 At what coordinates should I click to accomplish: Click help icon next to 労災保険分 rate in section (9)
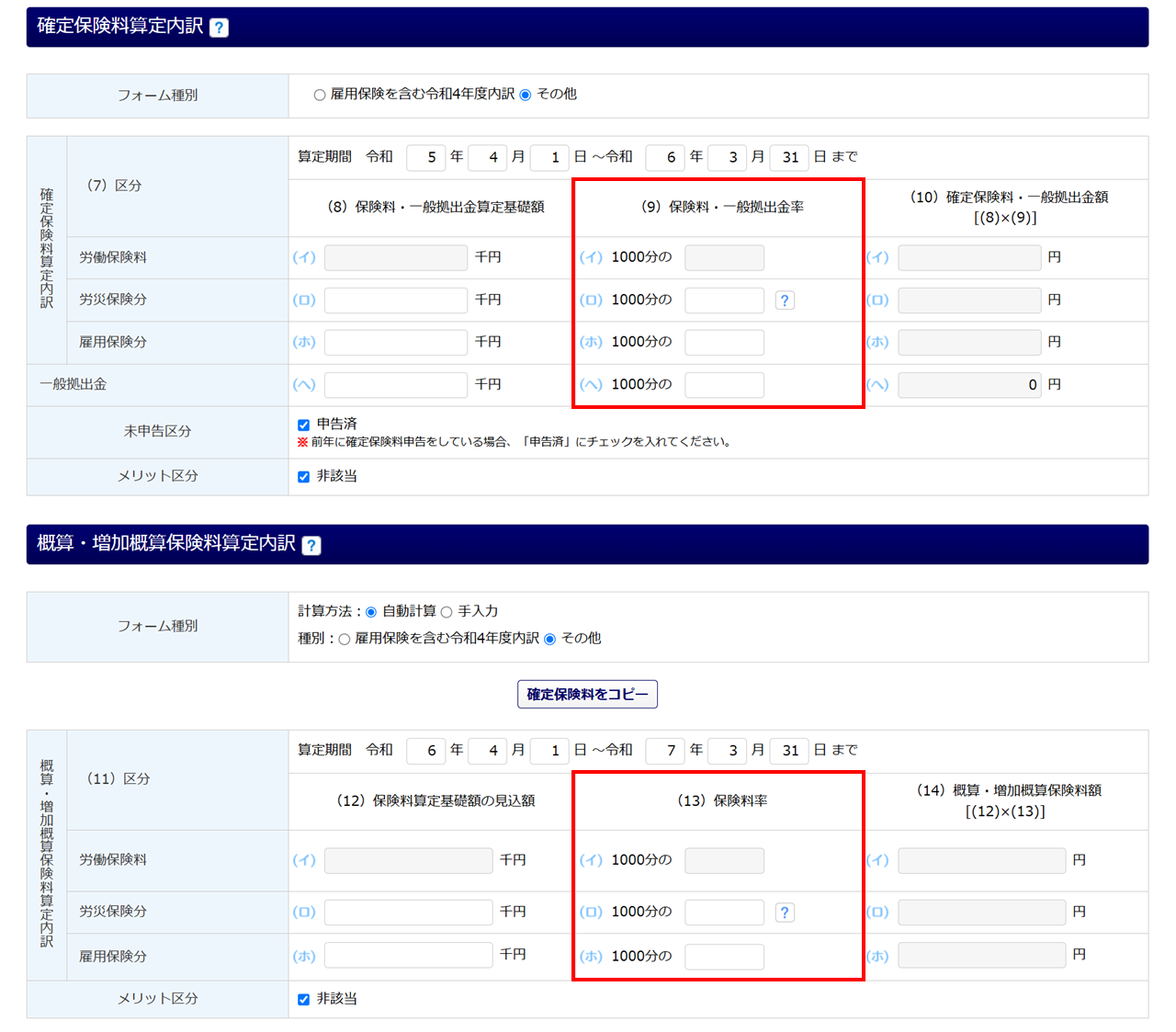click(785, 301)
